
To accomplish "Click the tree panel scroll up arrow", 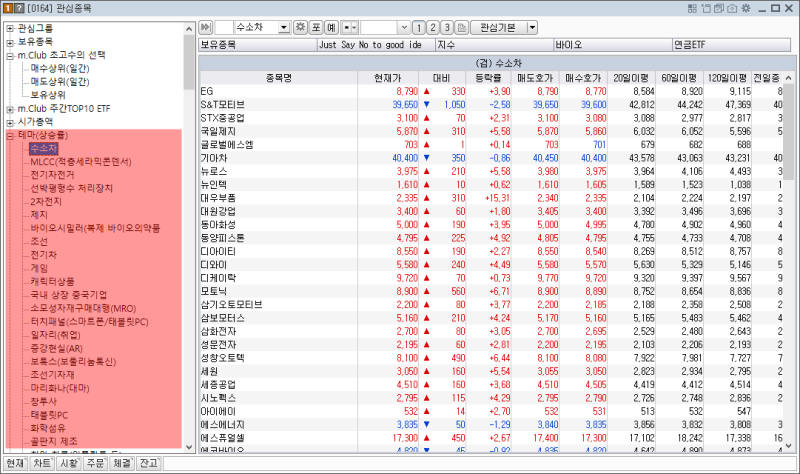I will click(x=189, y=29).
